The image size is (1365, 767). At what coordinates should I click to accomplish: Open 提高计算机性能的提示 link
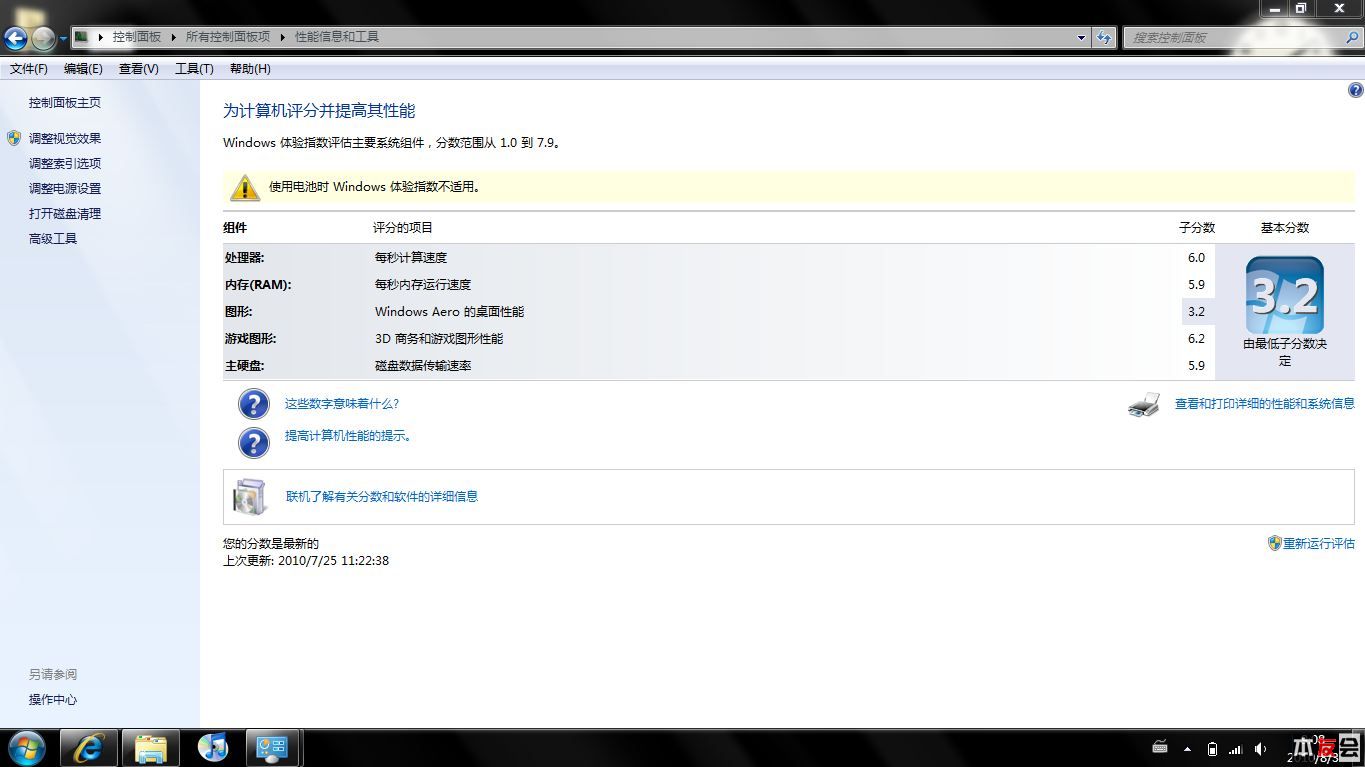click(x=349, y=436)
